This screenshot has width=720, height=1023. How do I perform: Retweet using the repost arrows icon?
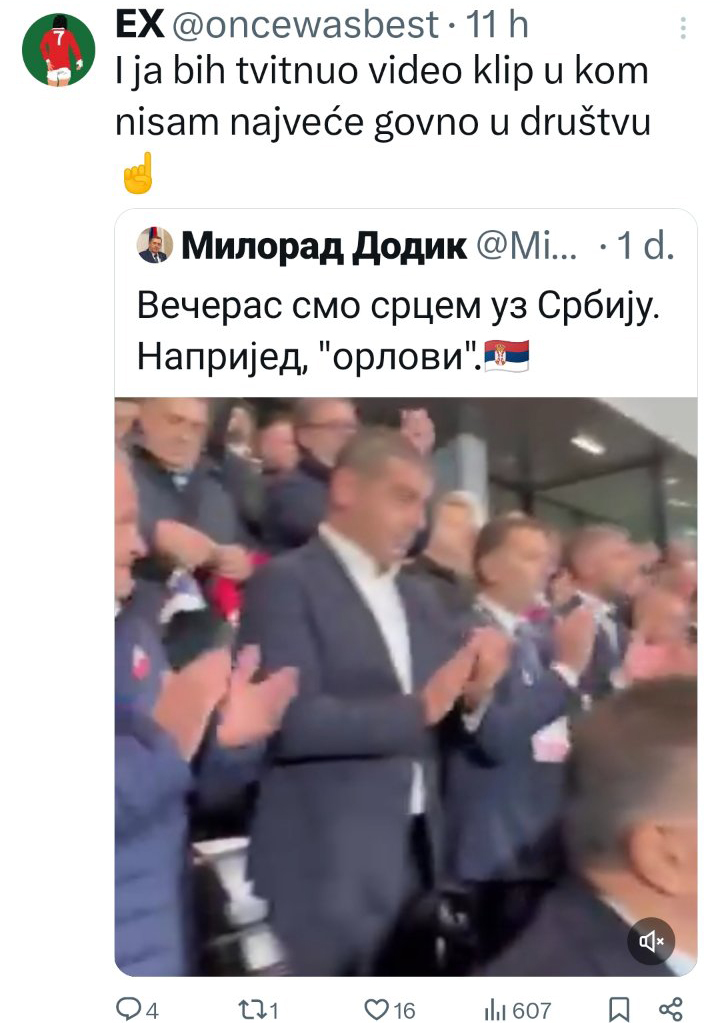251,1009
